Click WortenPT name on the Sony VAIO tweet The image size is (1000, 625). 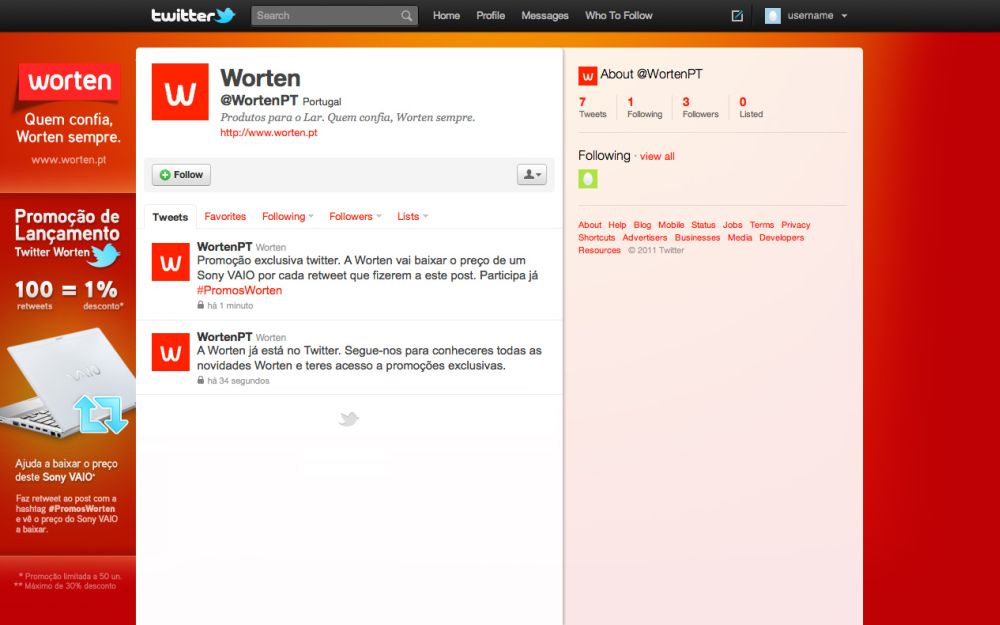[x=224, y=246]
